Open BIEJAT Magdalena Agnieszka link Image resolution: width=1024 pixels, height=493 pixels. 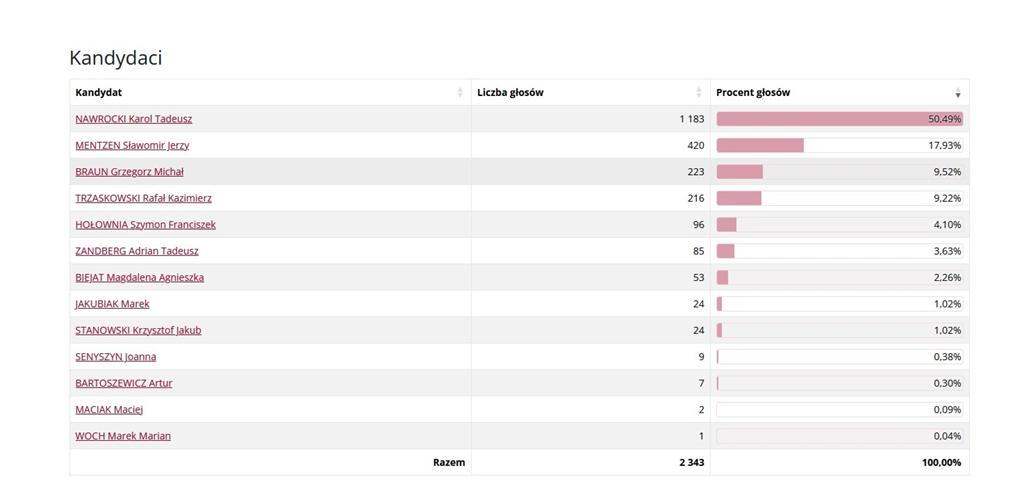click(x=140, y=278)
